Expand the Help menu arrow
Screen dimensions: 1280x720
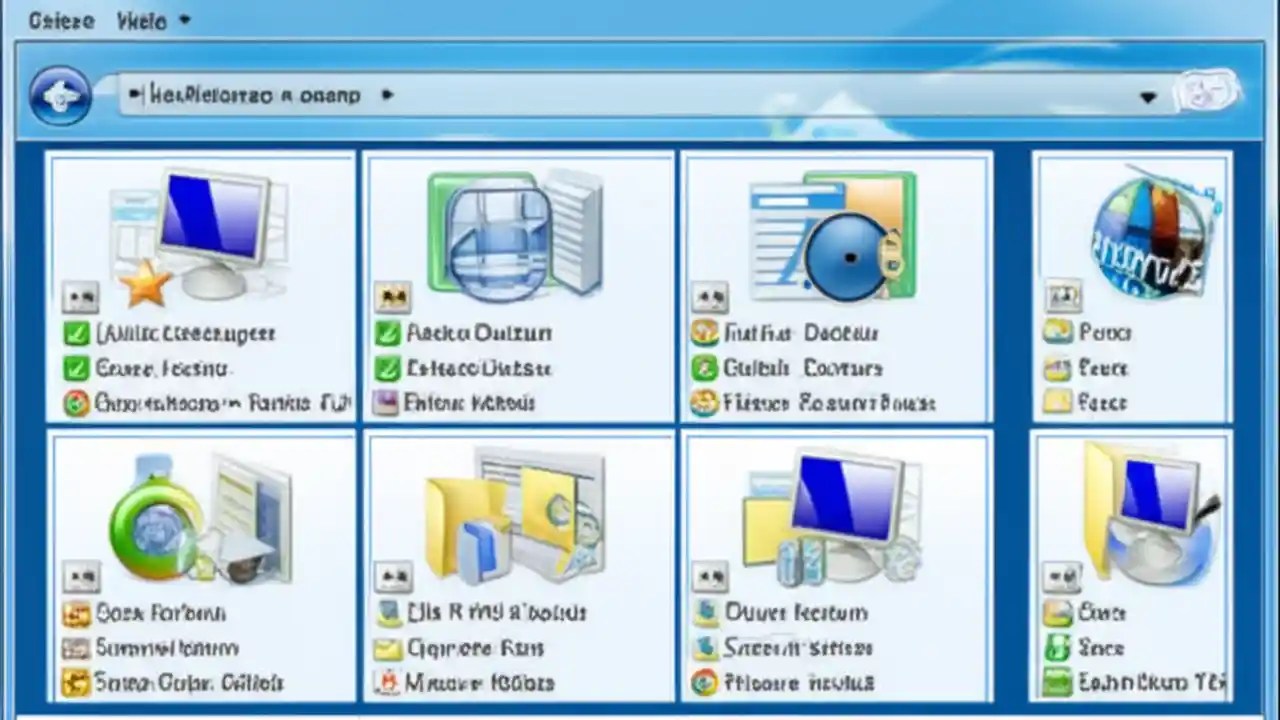tap(183, 20)
